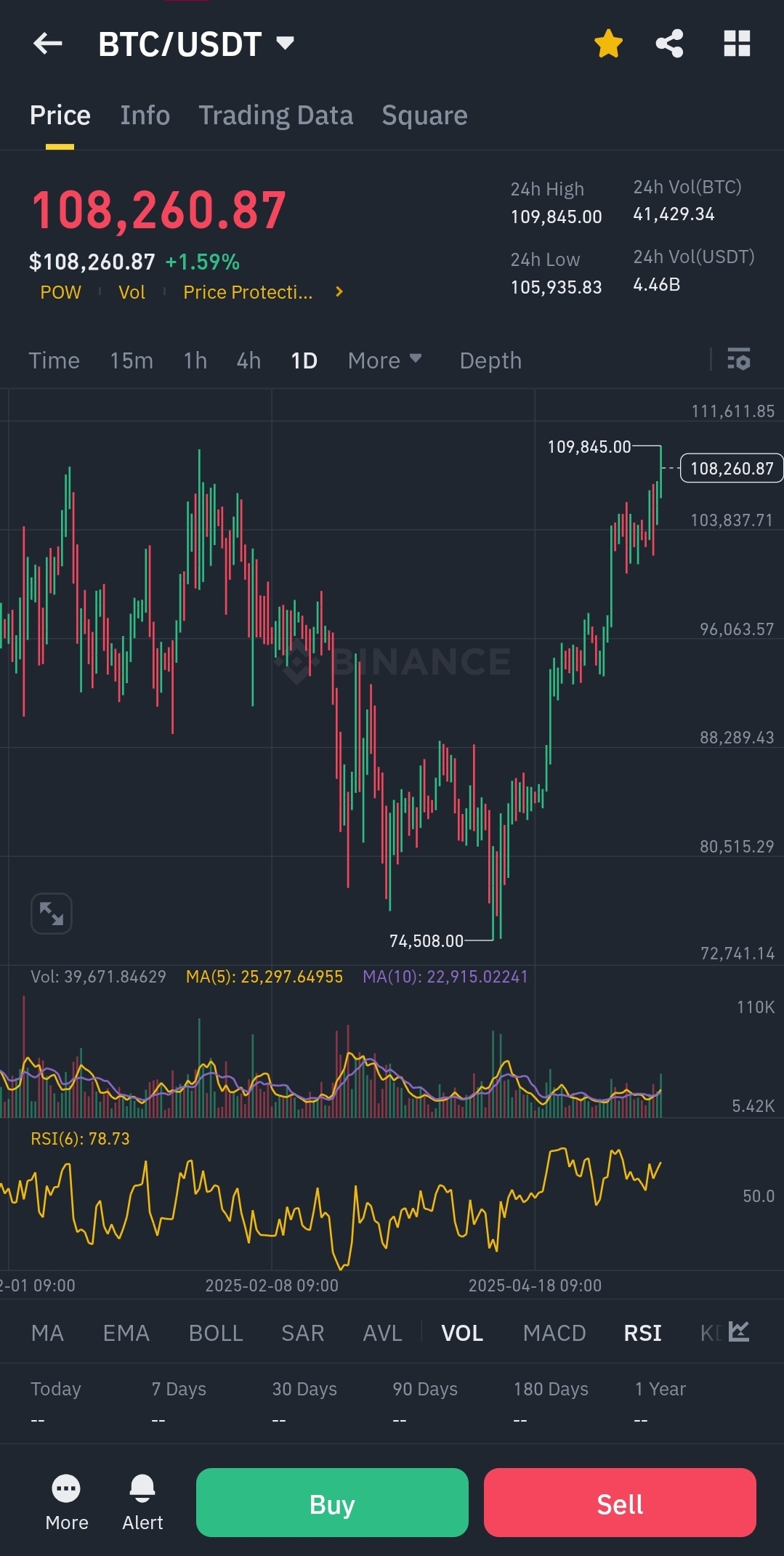Toggle the favorite star for BTC/USDT

tap(608, 44)
